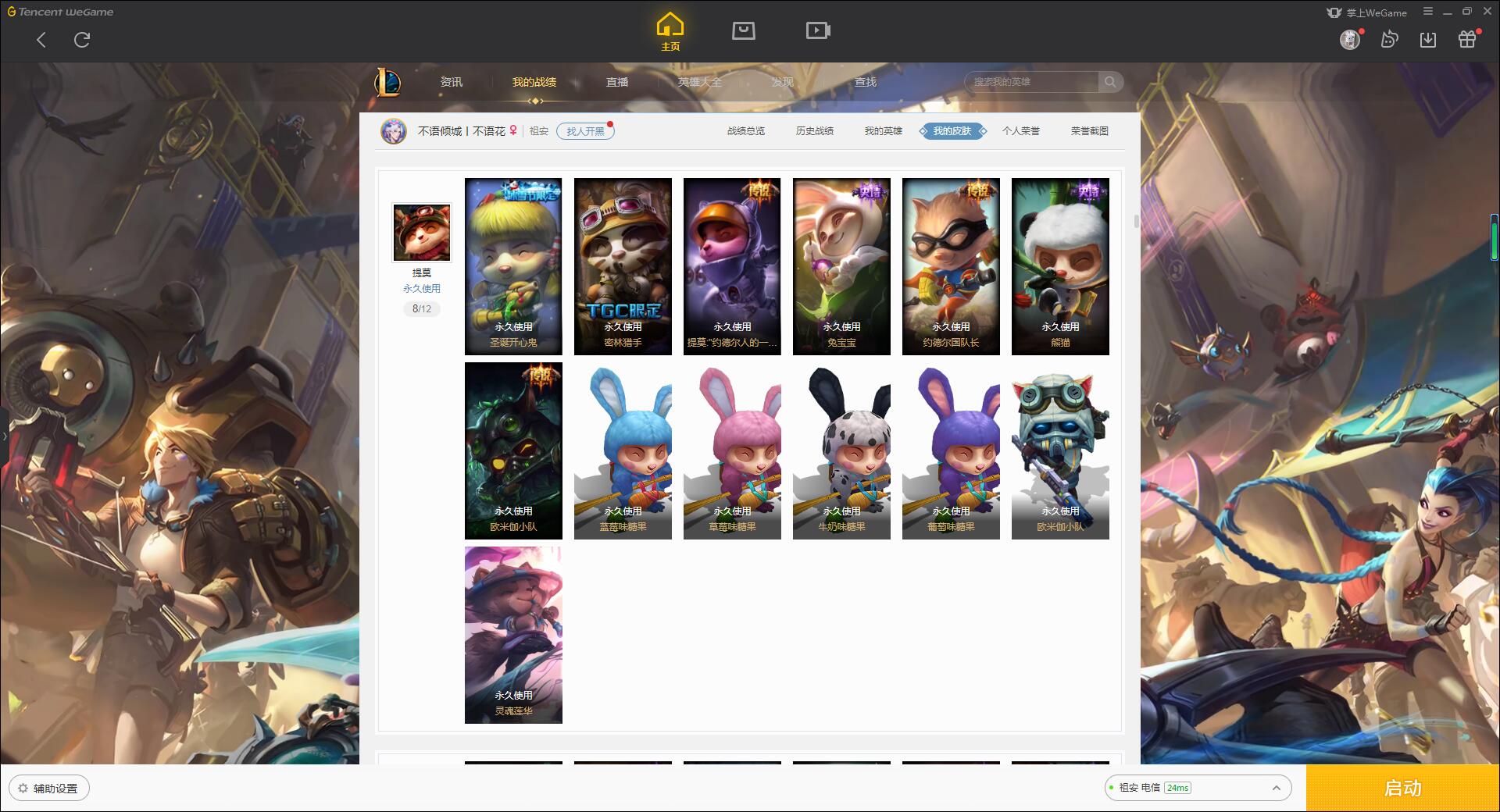Open the friends chat icon
Image resolution: width=1500 pixels, height=812 pixels.
pos(1389,39)
